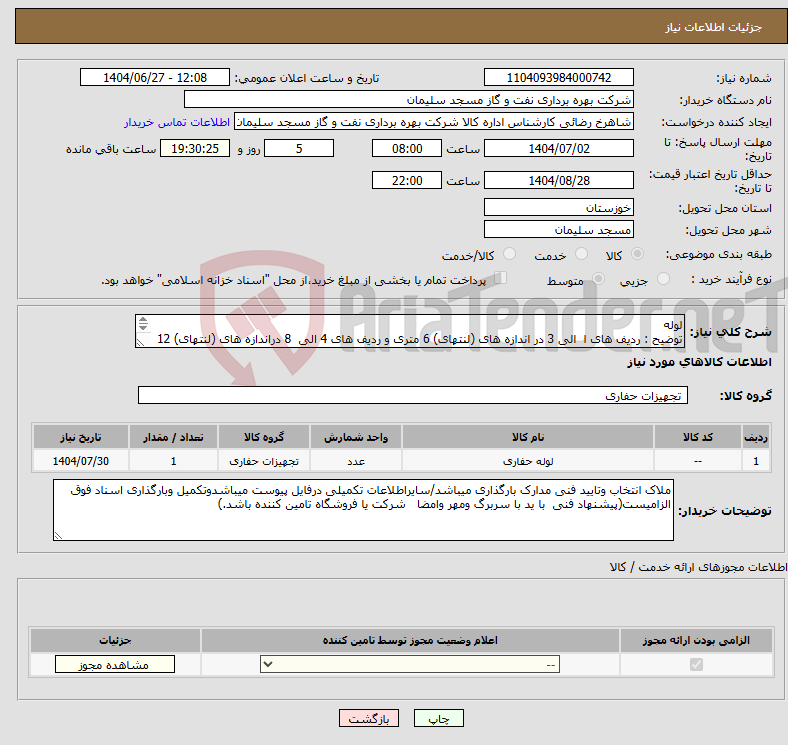788x745 pixels.
Task: Select the کالا radio button
Action: [x=638, y=255]
